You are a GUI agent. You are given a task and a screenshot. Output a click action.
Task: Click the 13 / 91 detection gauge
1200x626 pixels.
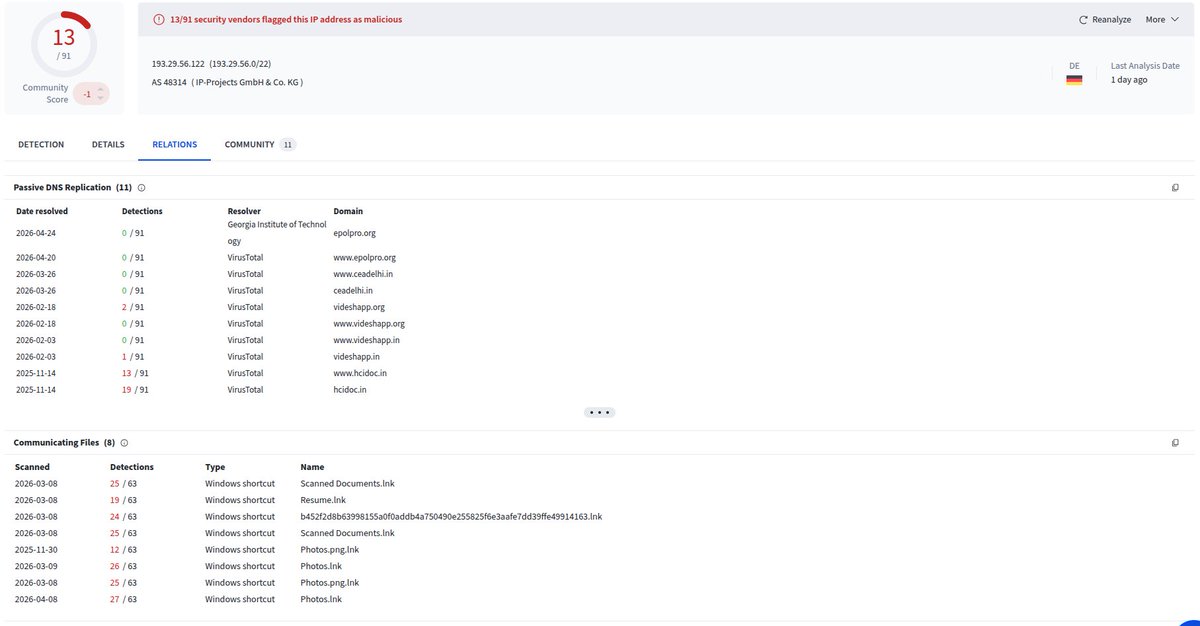64,42
